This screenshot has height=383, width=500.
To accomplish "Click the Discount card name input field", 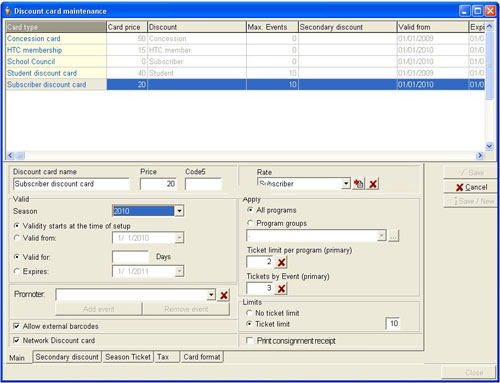I will click(x=71, y=184).
